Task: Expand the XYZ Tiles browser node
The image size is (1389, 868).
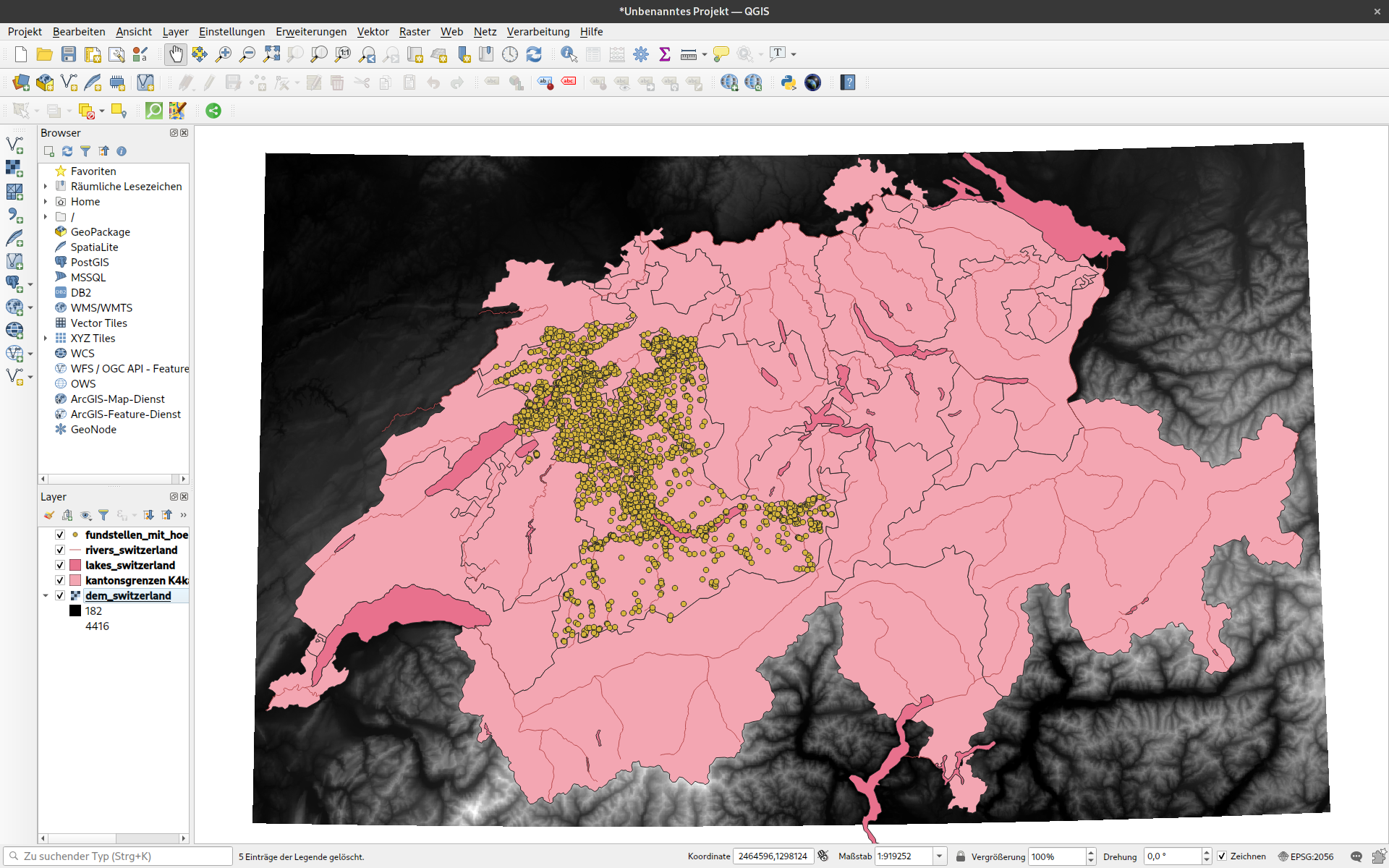Action: tap(46, 338)
